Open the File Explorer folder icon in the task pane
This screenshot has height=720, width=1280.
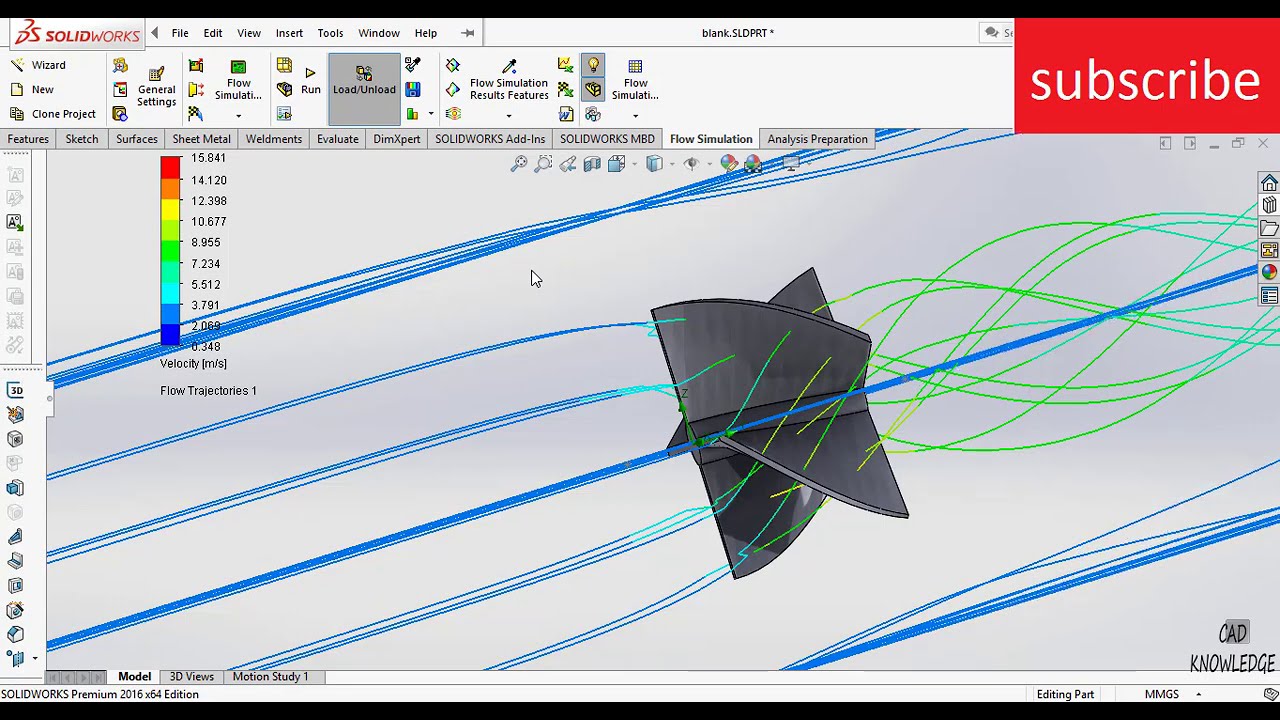click(x=1269, y=228)
